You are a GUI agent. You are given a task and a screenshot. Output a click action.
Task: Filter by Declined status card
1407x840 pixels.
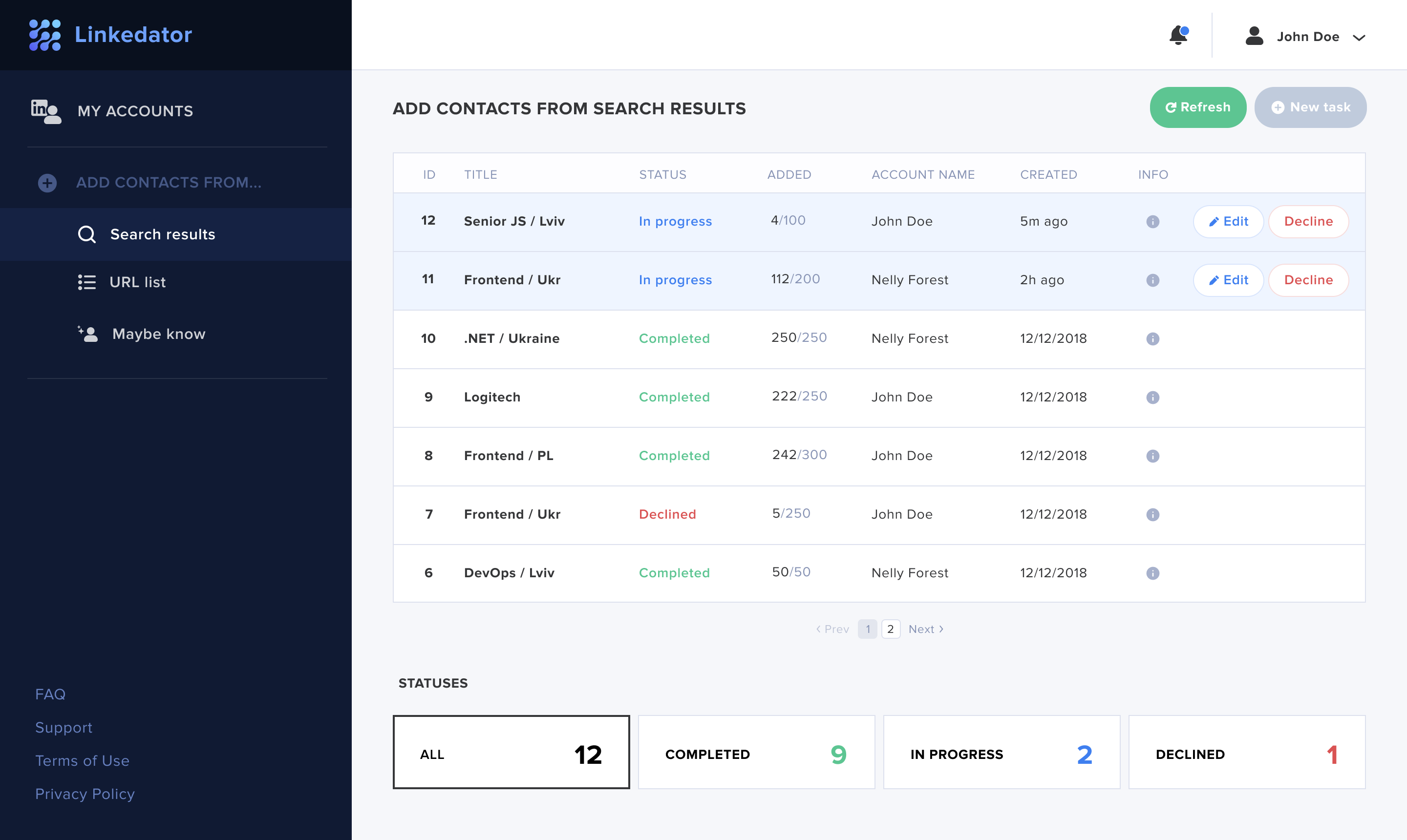click(x=1246, y=752)
